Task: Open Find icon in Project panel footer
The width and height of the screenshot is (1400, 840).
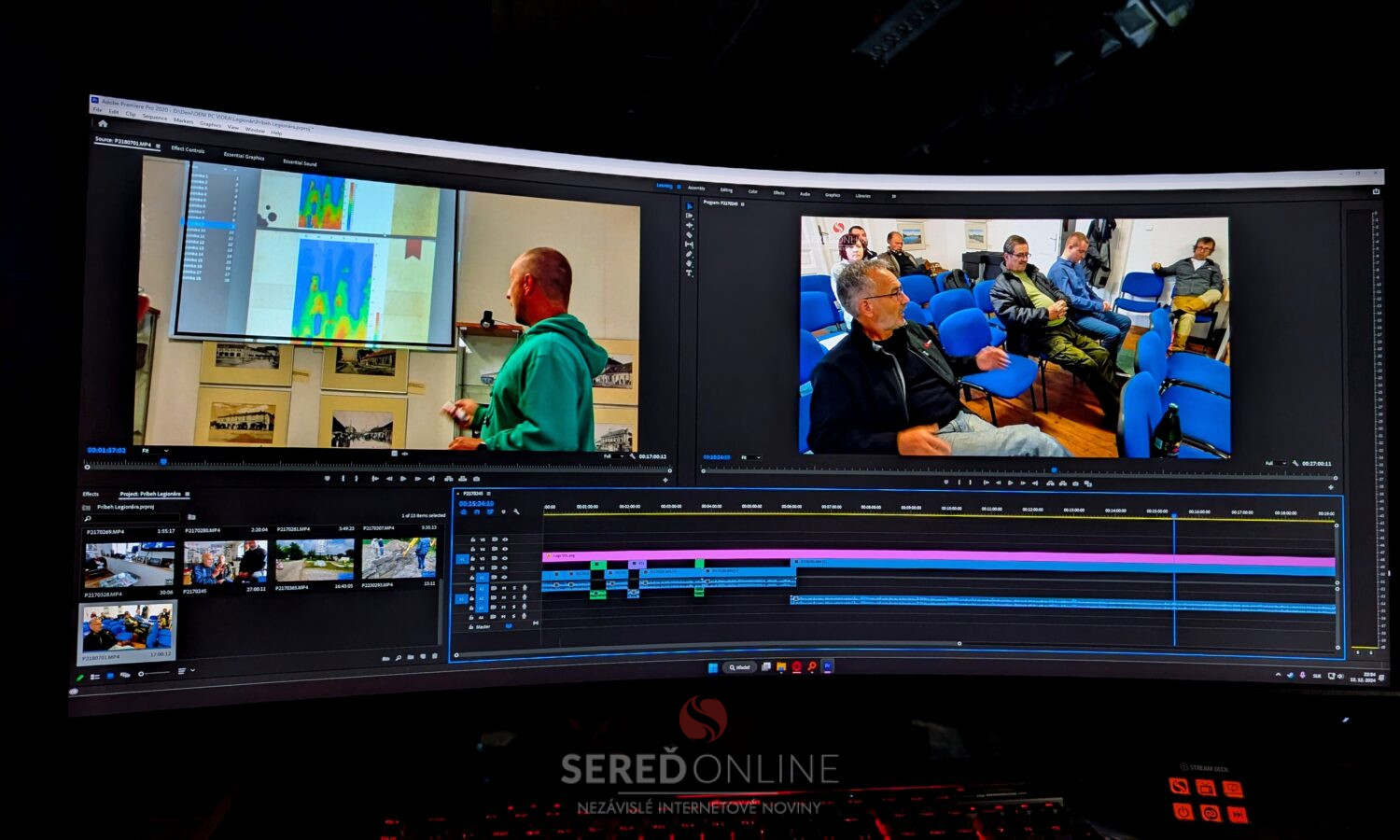Action: point(399,658)
